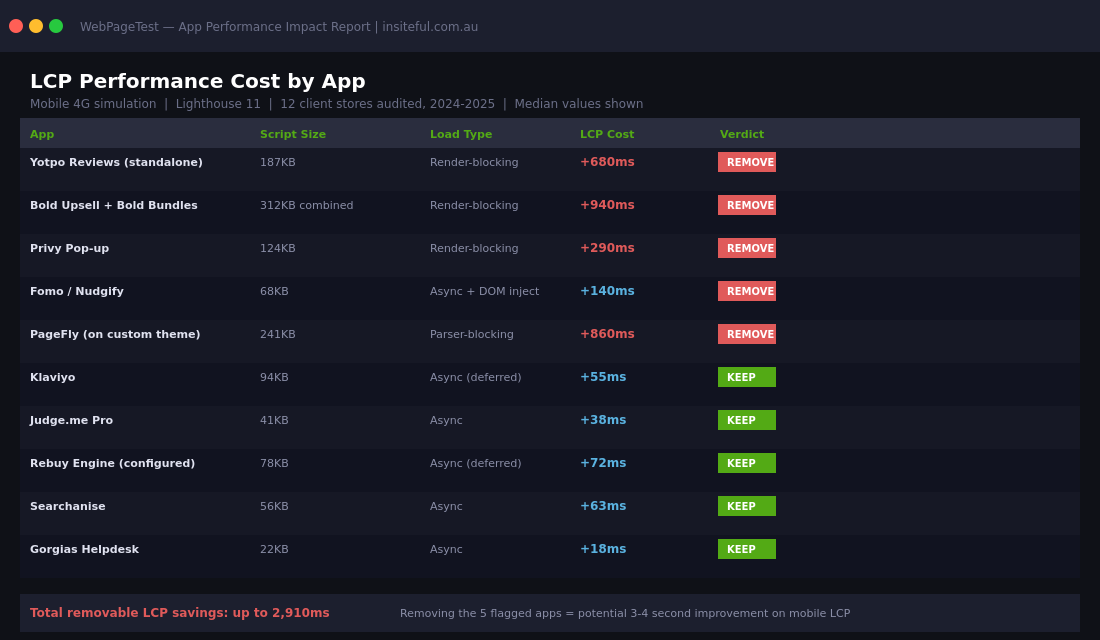Click the LCP Performance Cost by App heading
1100x640 pixels.
(x=197, y=81)
